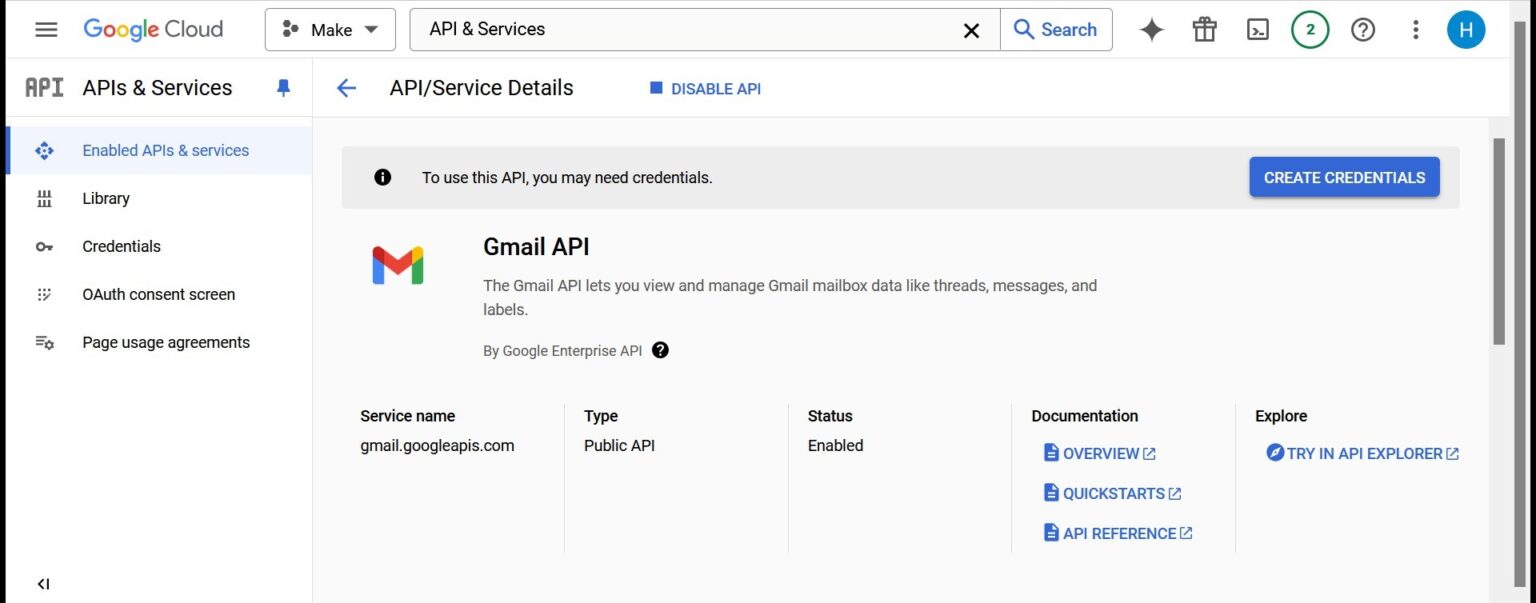Viewport: 1536px width, 603px height.
Task: Activate Cloud Shell terminal
Action: click(x=1257, y=30)
